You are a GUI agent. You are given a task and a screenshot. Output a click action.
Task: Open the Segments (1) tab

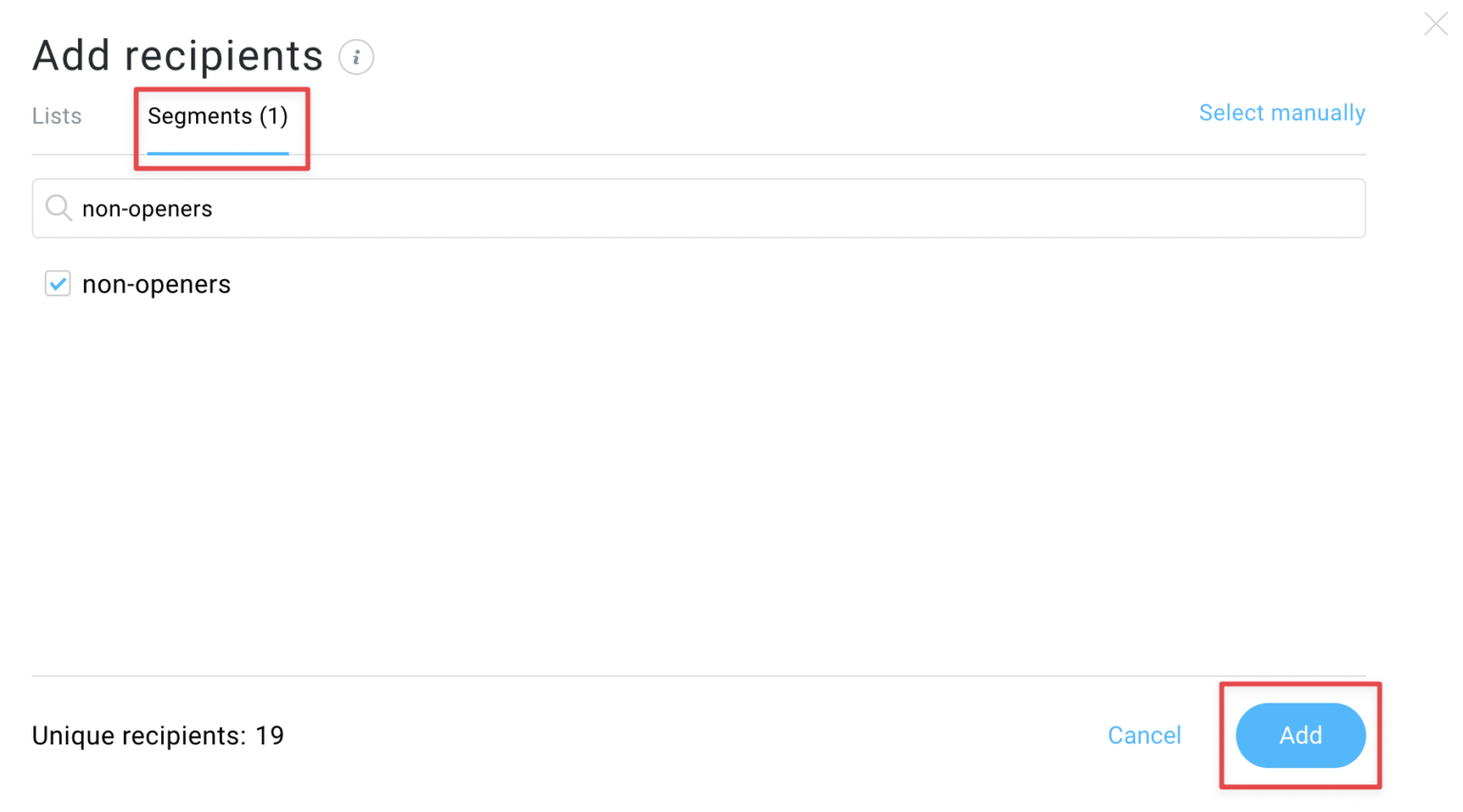point(218,115)
